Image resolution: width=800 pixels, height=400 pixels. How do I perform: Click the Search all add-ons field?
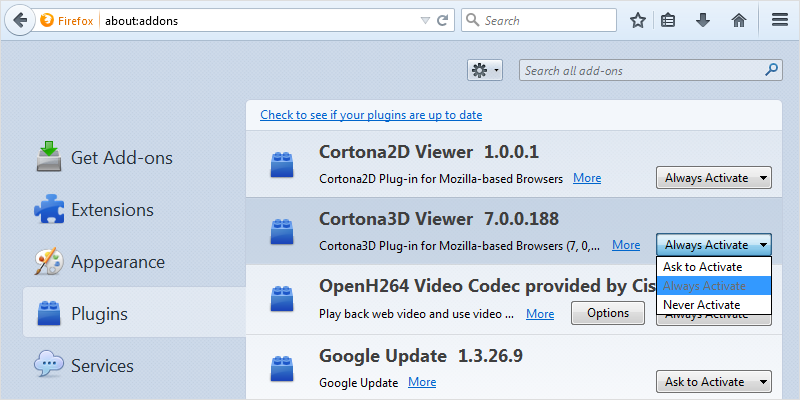click(x=651, y=70)
